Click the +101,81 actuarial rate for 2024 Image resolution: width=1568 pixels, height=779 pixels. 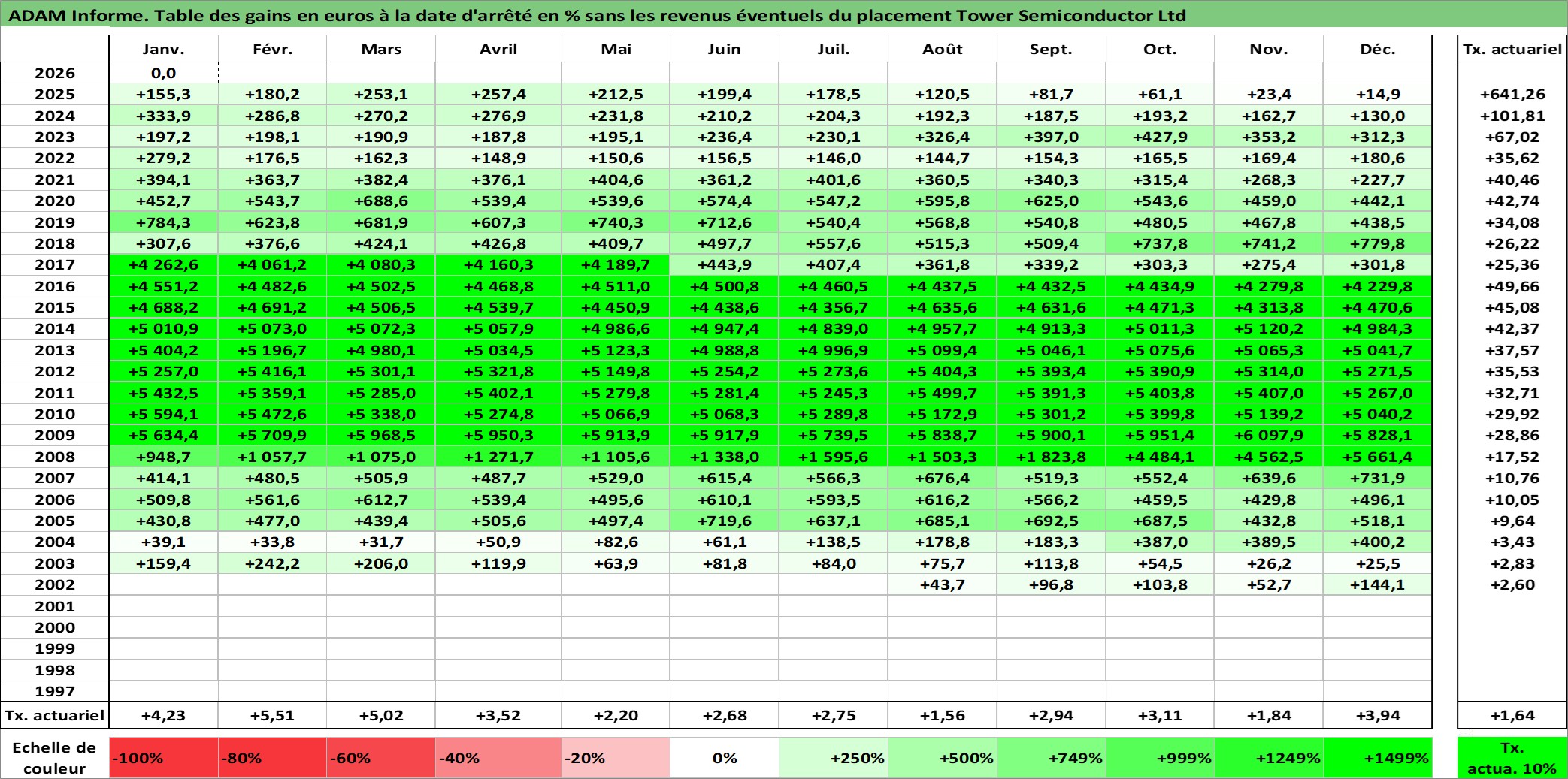point(1512,116)
